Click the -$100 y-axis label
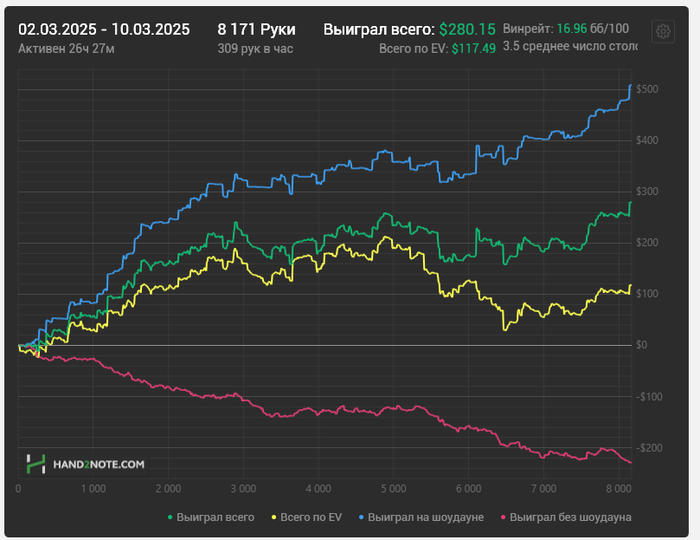 tap(649, 397)
